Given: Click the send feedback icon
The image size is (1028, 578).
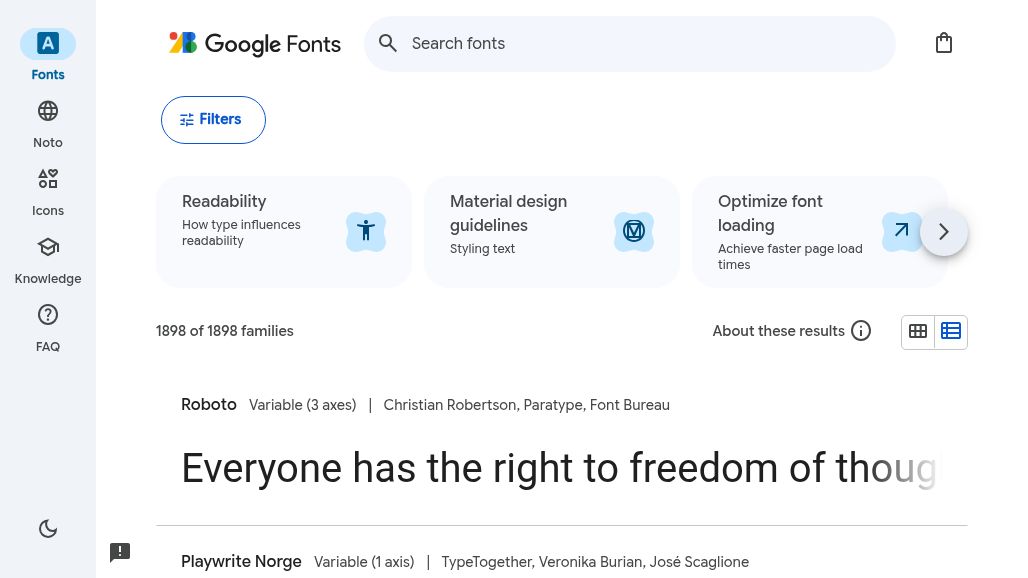Looking at the screenshot, I should click(x=120, y=552).
